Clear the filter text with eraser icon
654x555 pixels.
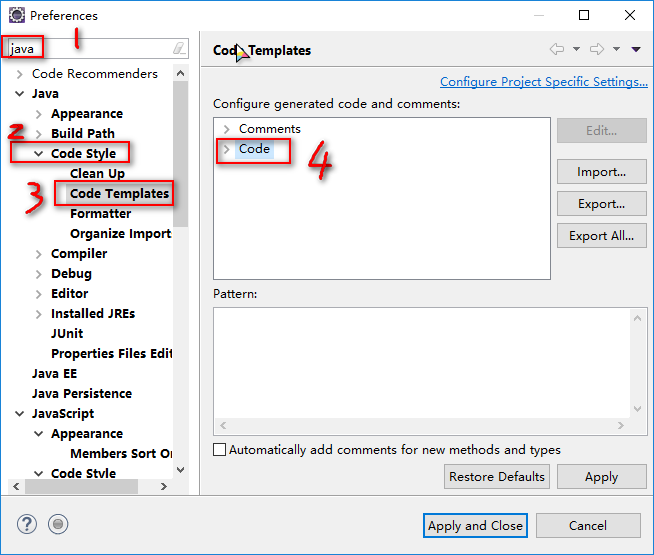[179, 49]
